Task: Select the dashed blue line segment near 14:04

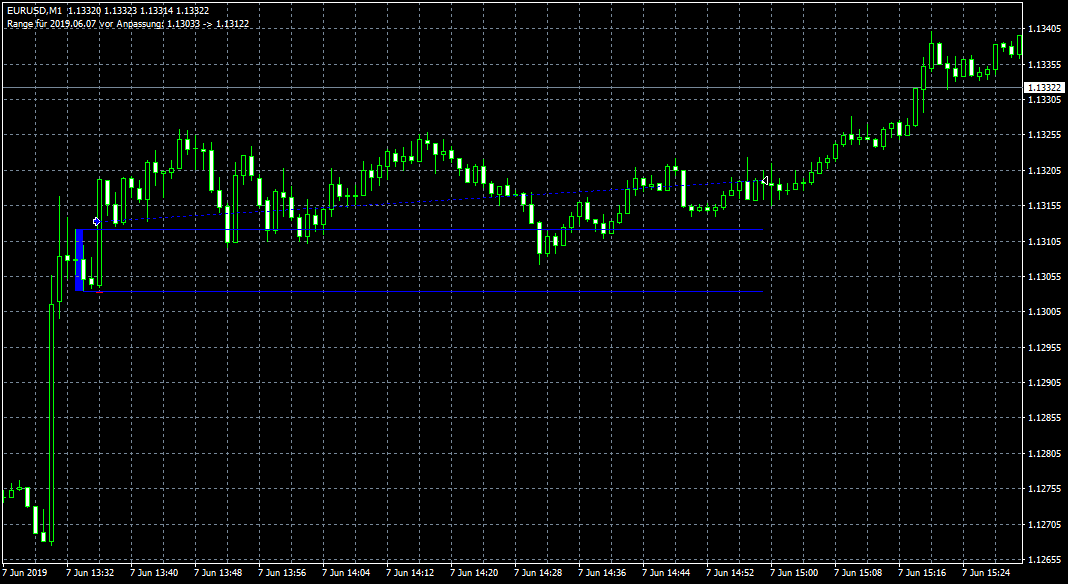Action: tap(350, 205)
